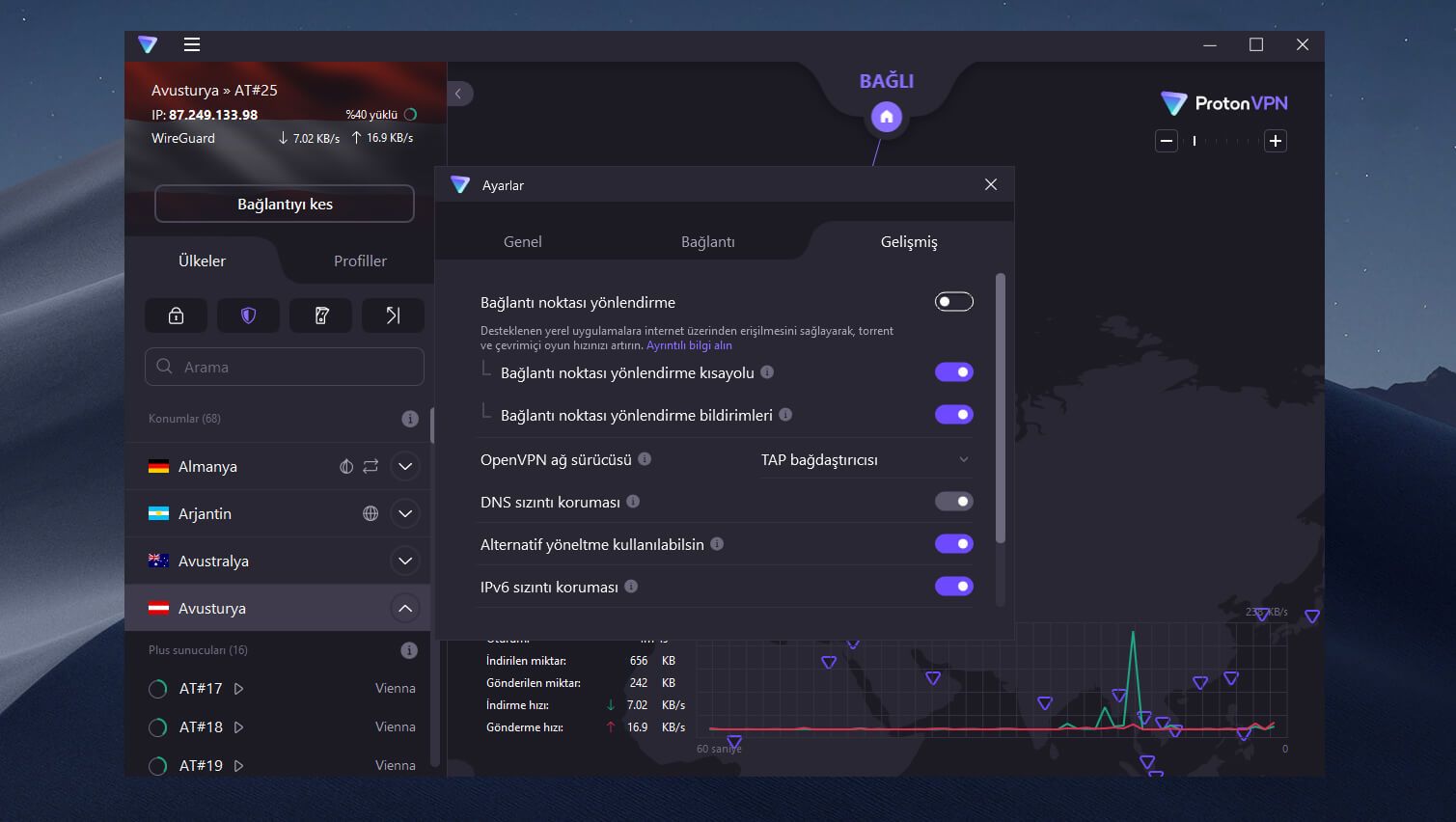Click info icon for IPv6 sızıntı koruması
Image resolution: width=1456 pixels, height=822 pixels.
[631, 587]
